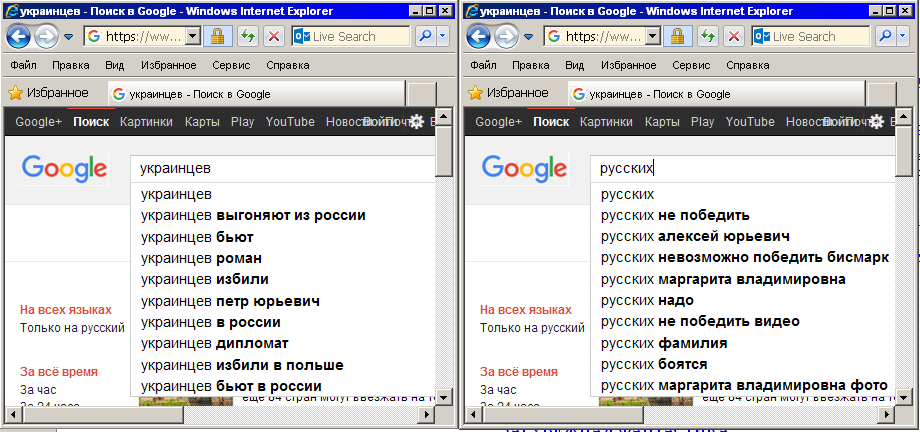
Task: Open recent pages arrow in right window
Action: click(529, 37)
